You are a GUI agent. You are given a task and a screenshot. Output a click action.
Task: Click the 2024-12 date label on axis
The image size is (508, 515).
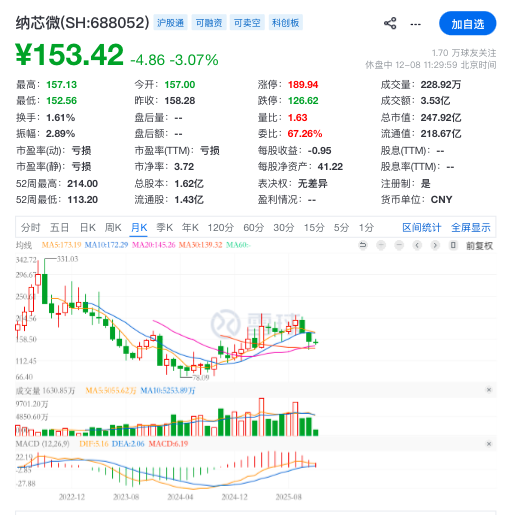pos(234,497)
